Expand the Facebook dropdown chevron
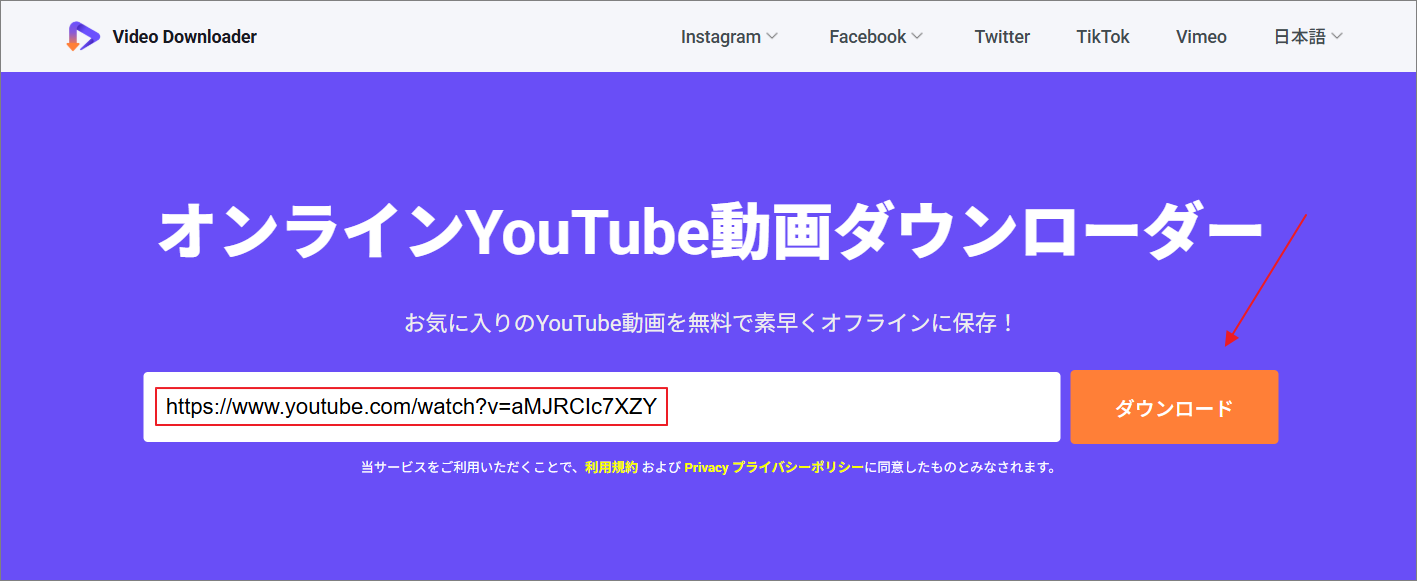This screenshot has width=1417, height=581. [917, 37]
